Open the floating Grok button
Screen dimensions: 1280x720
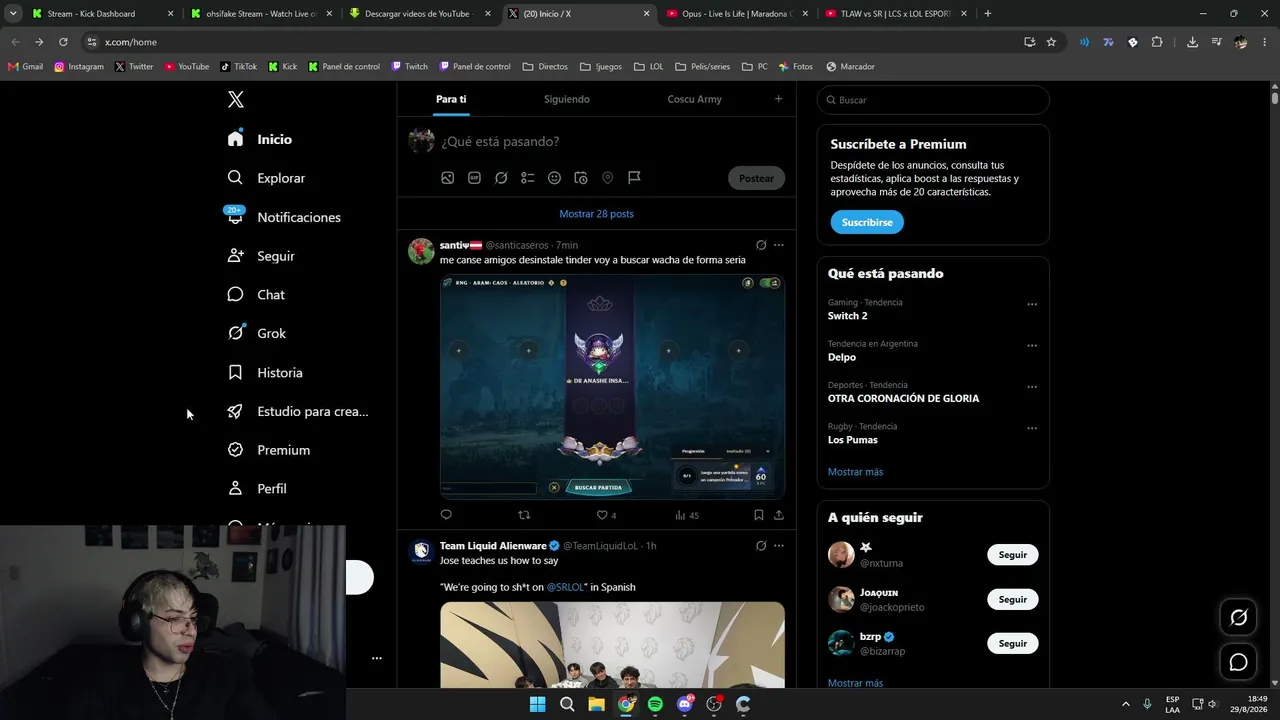point(1238,618)
